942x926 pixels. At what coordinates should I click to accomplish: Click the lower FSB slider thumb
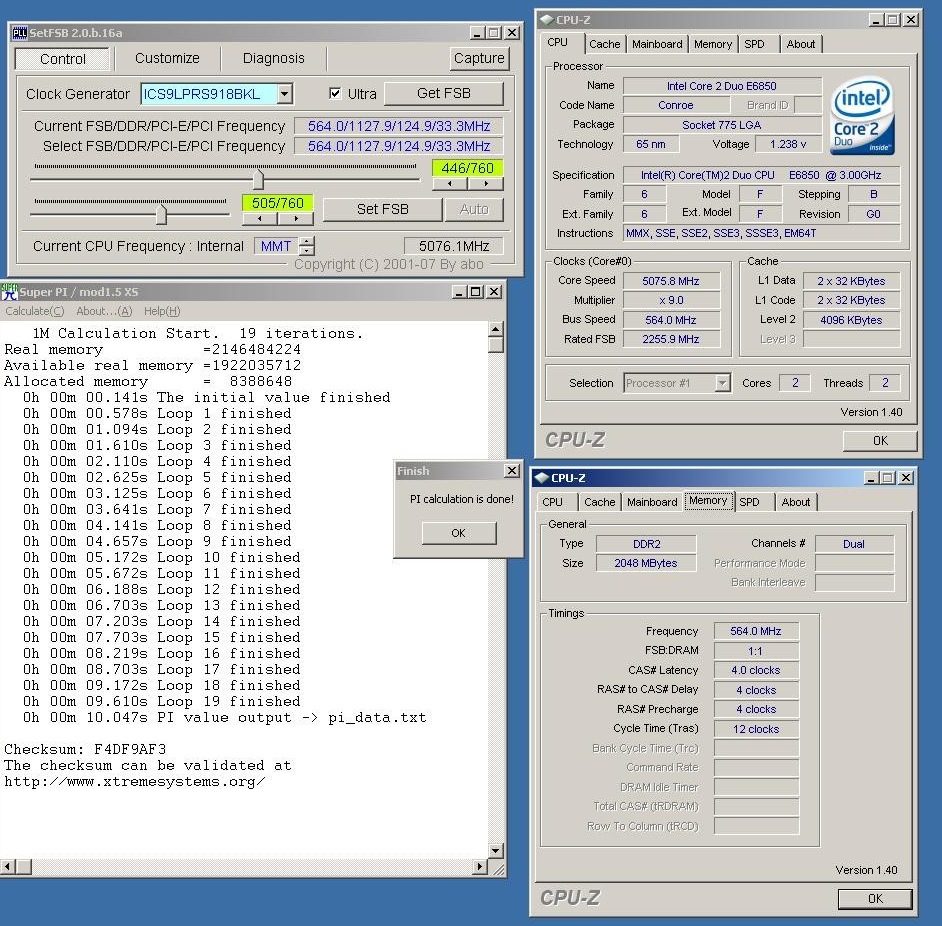[161, 215]
